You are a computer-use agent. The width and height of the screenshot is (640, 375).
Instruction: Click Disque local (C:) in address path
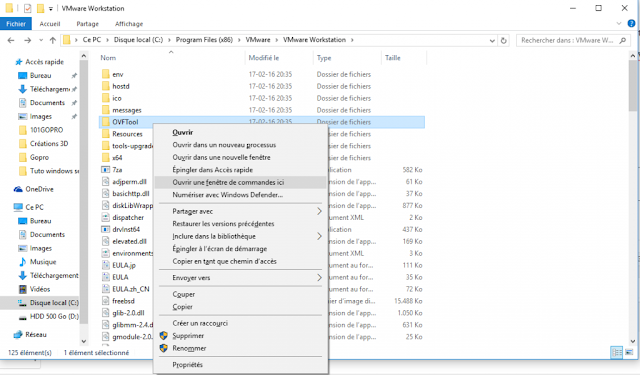[138, 40]
